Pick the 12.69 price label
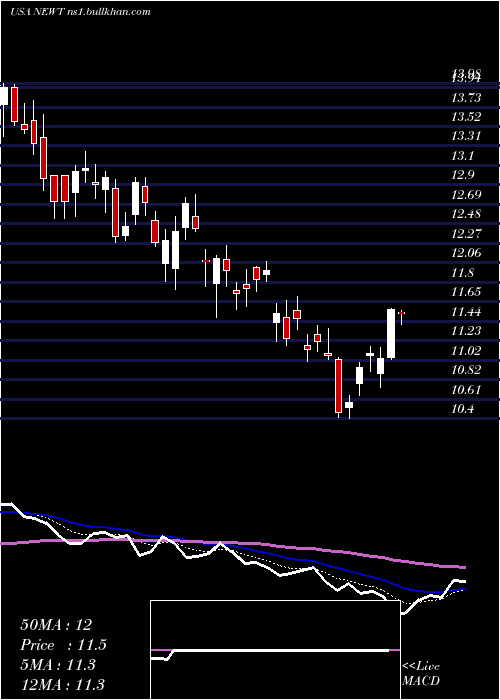The image size is (500, 700). [x=466, y=195]
